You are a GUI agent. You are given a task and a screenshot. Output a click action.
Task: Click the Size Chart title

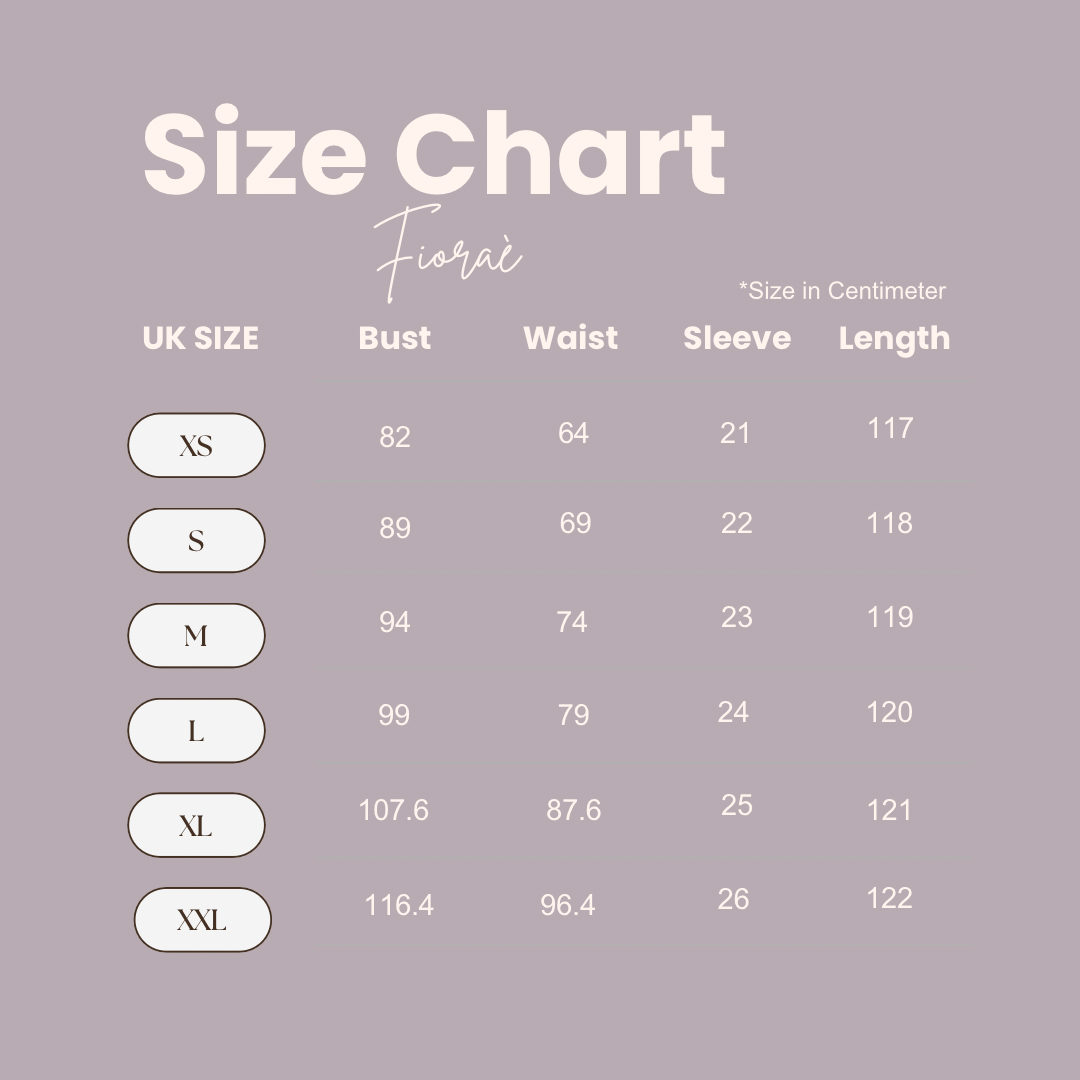tap(434, 152)
